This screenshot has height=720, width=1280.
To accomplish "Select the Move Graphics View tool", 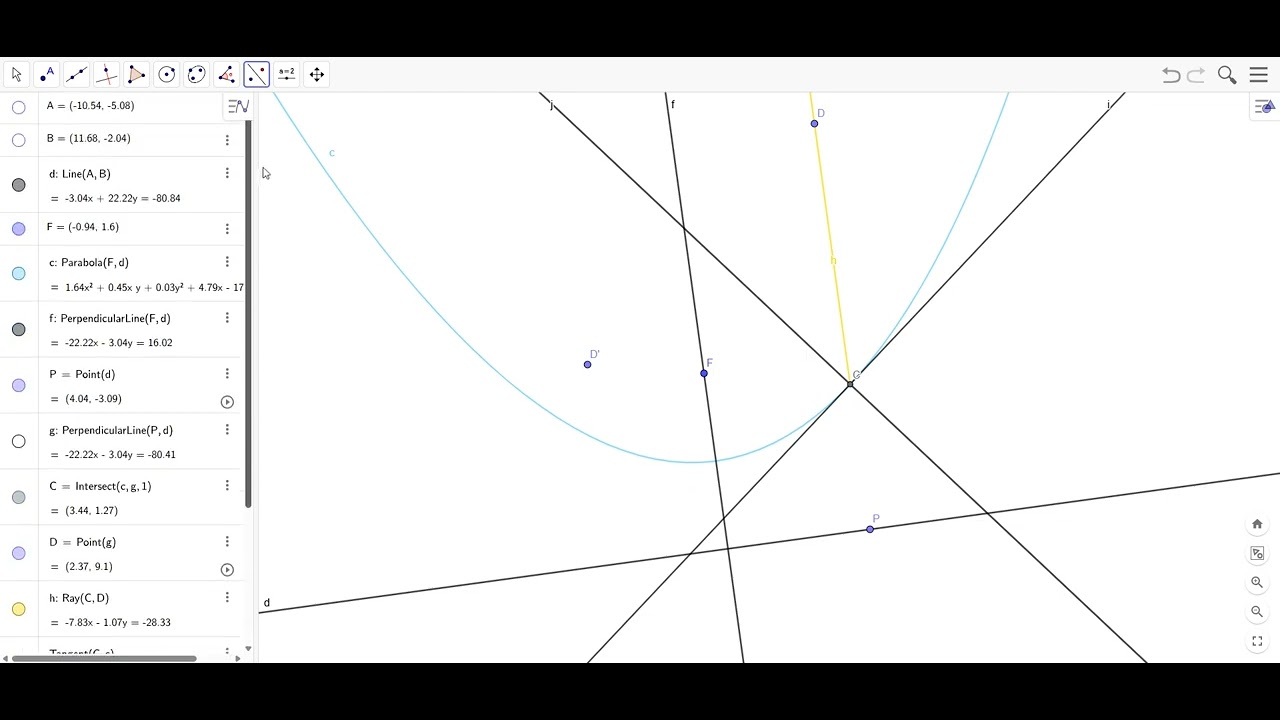I will pos(316,74).
